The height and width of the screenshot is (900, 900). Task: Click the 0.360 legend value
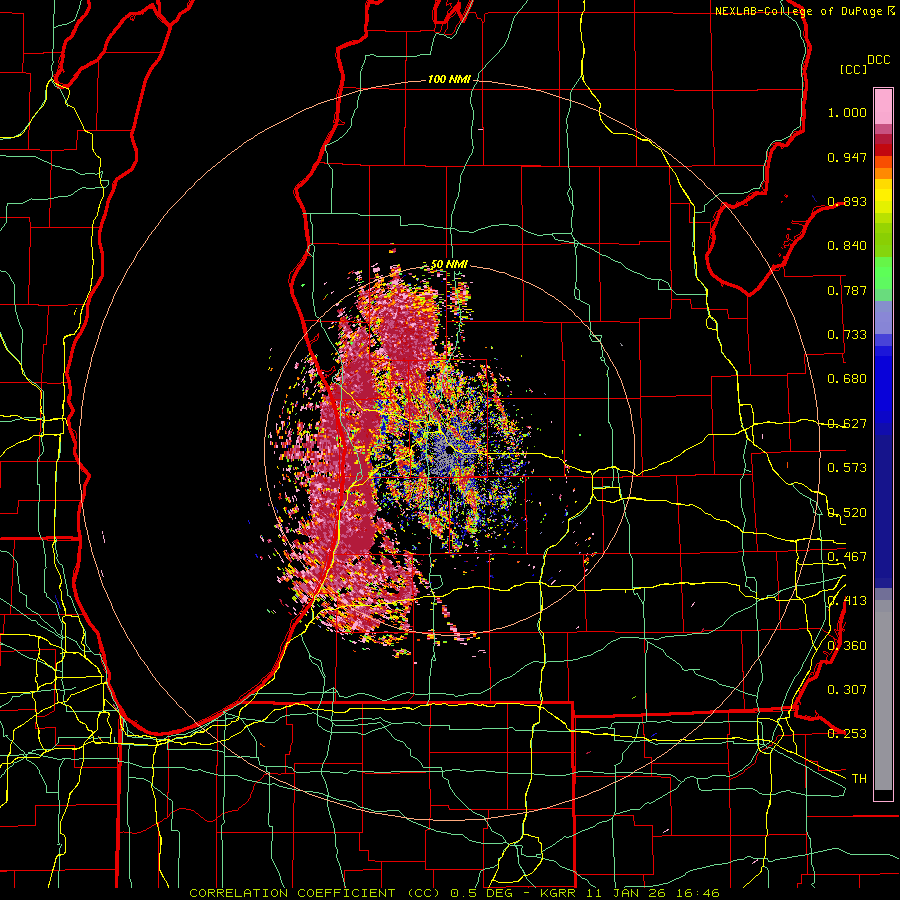[847, 646]
